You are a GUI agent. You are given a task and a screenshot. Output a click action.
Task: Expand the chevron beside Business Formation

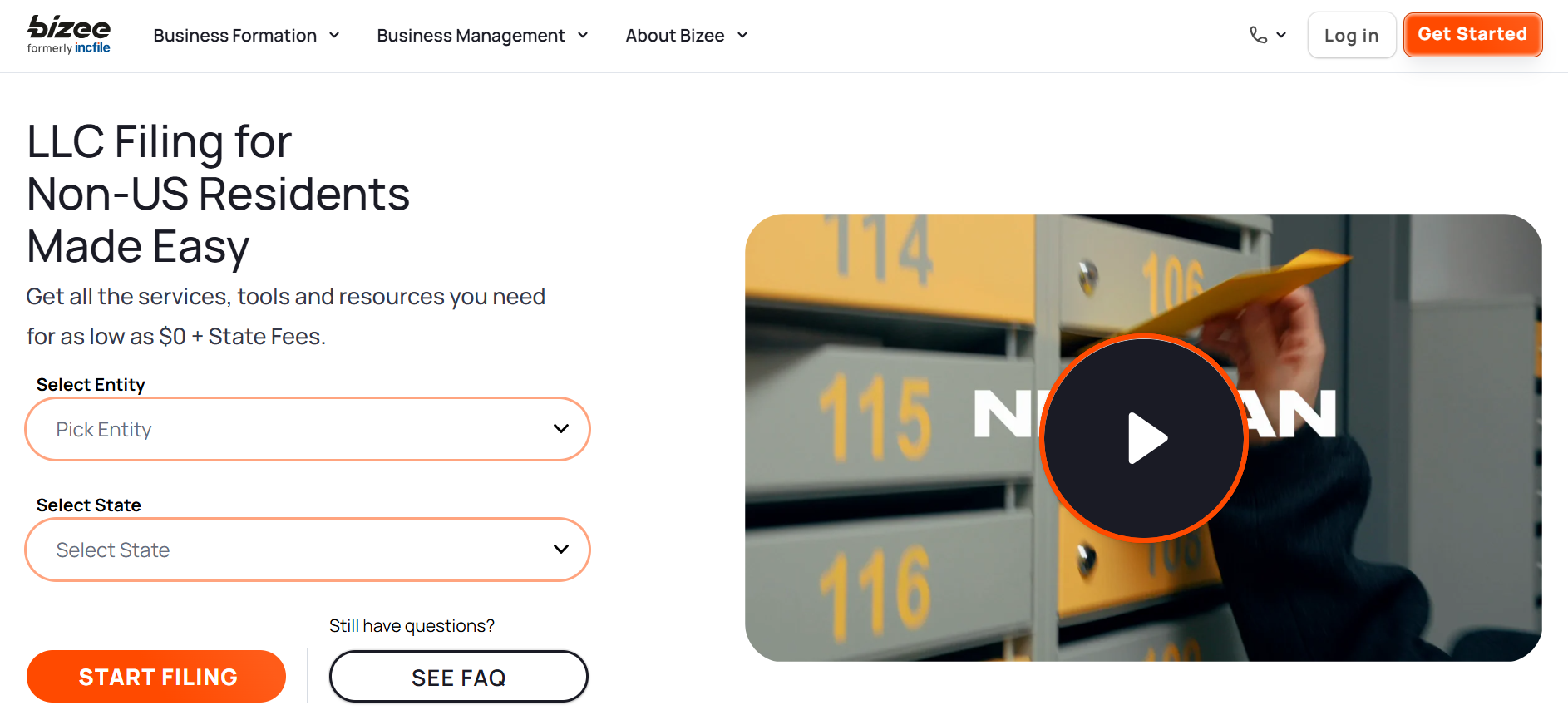point(334,35)
